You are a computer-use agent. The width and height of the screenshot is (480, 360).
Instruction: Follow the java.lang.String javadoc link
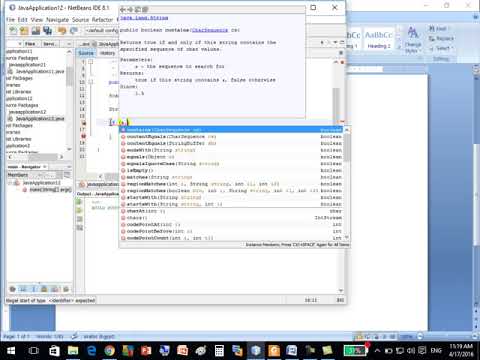pyautogui.click(x=144, y=18)
